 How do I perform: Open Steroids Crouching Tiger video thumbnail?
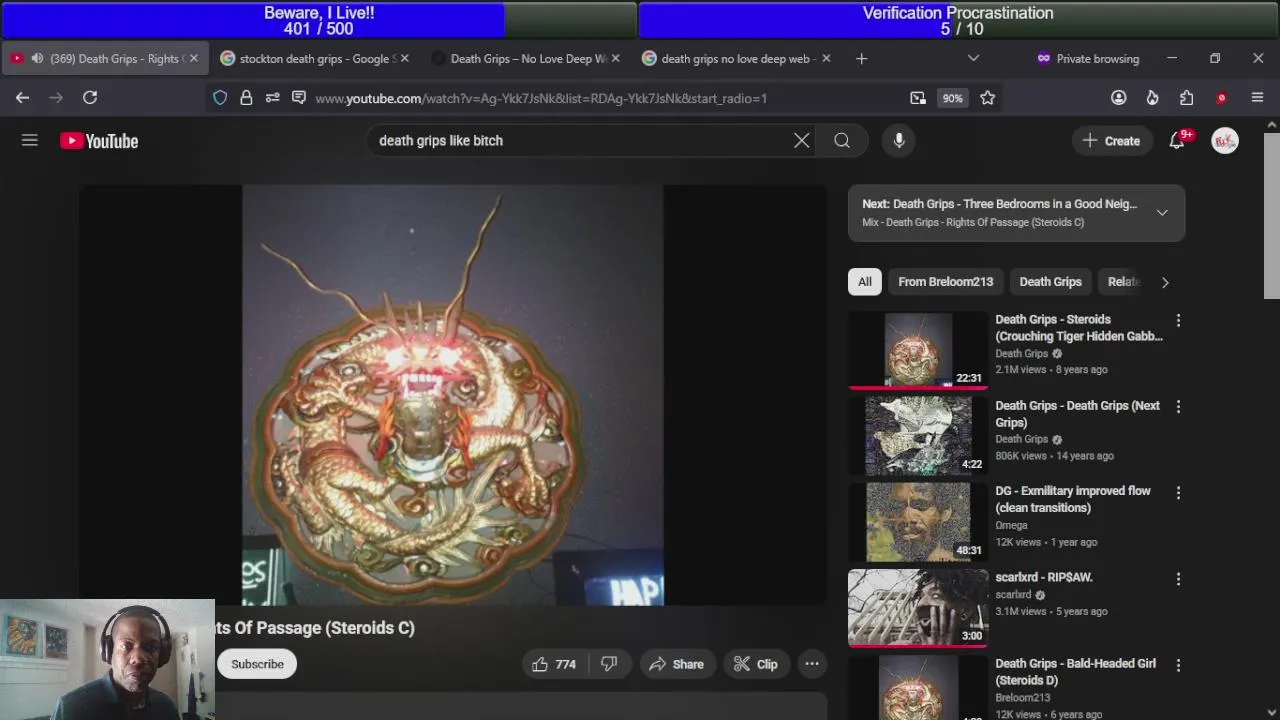pyautogui.click(x=918, y=349)
